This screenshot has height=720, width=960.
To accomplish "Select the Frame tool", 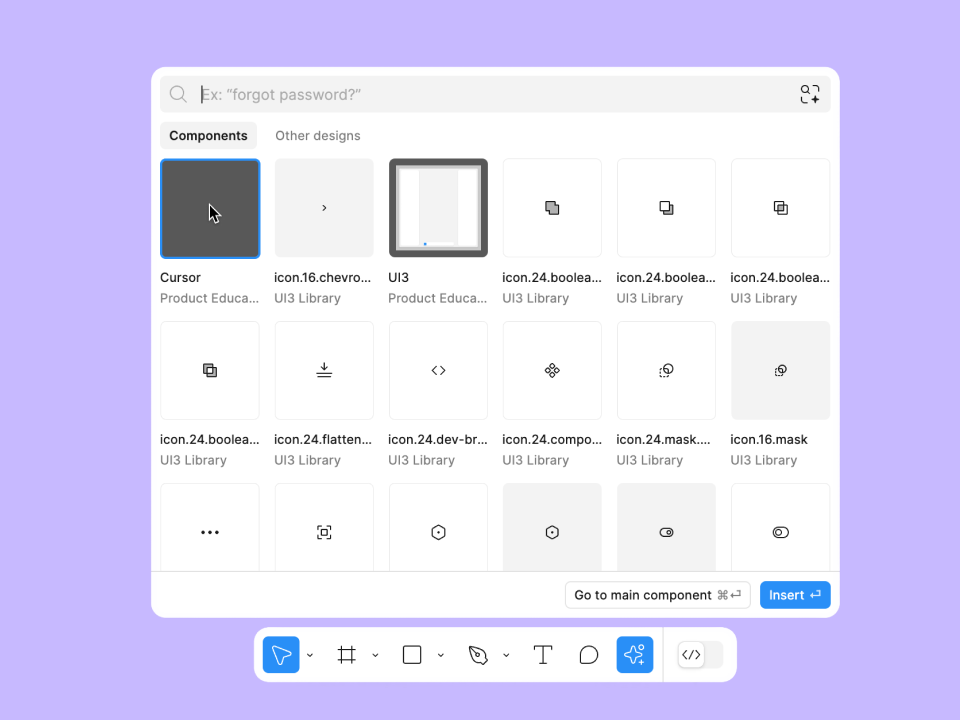I will click(347, 655).
